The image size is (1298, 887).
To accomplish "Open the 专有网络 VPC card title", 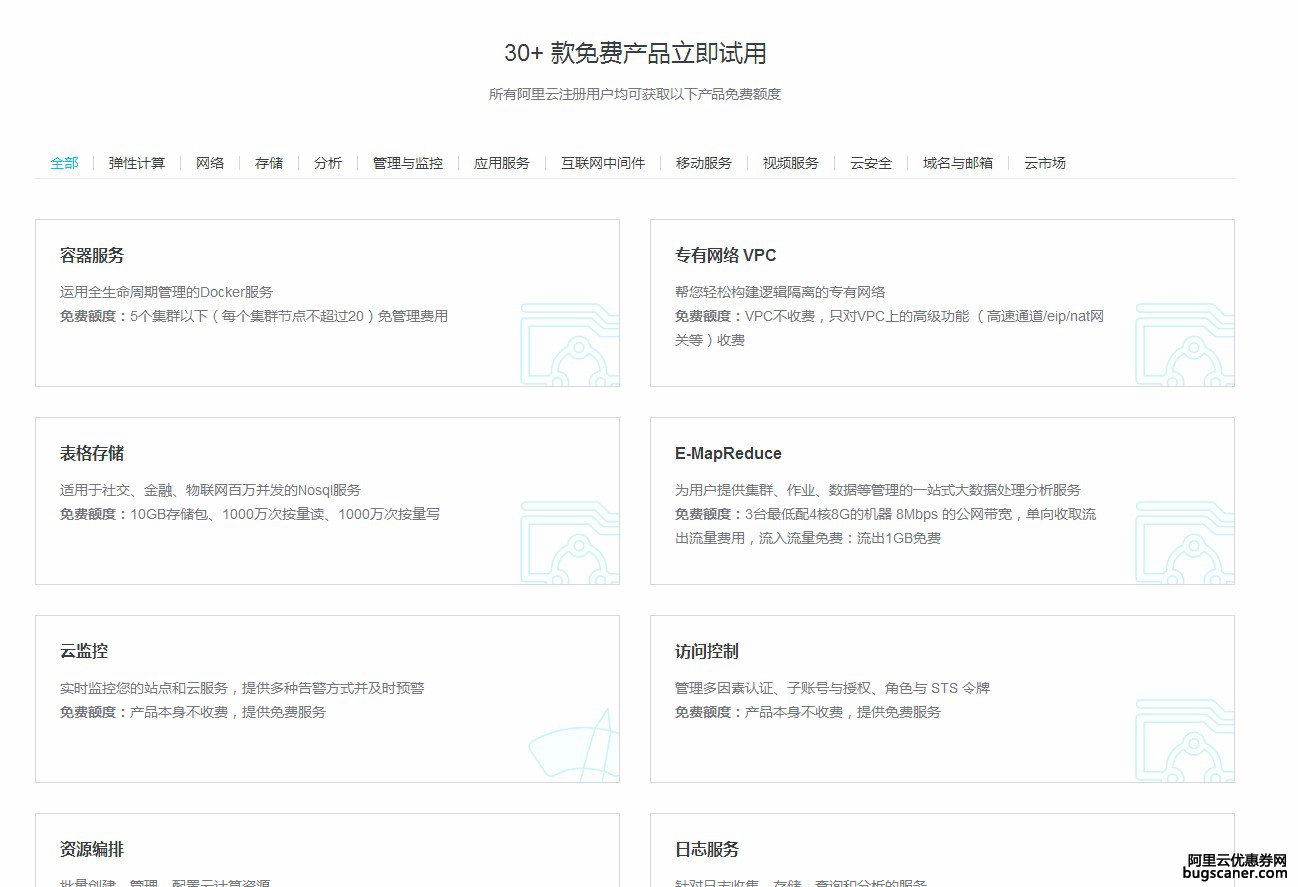I will (x=726, y=256).
